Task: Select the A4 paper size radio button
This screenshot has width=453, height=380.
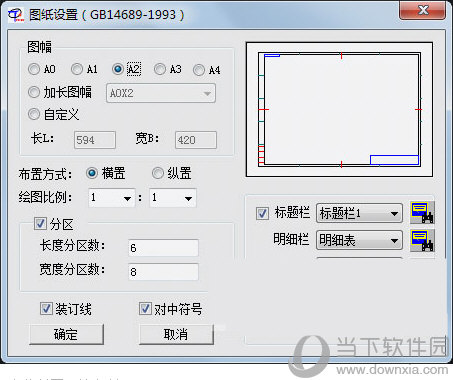Action: tap(199, 70)
